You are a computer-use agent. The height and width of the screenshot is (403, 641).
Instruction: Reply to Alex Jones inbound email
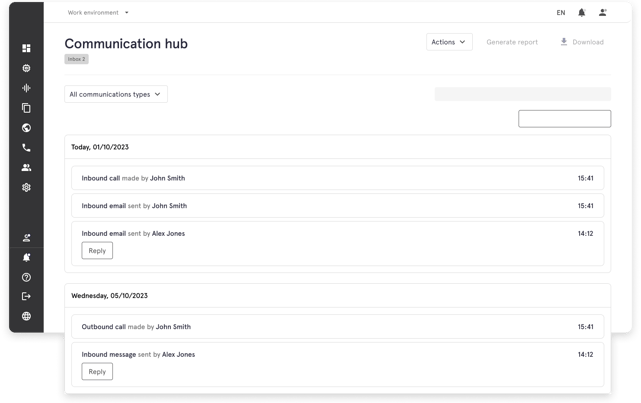(97, 251)
